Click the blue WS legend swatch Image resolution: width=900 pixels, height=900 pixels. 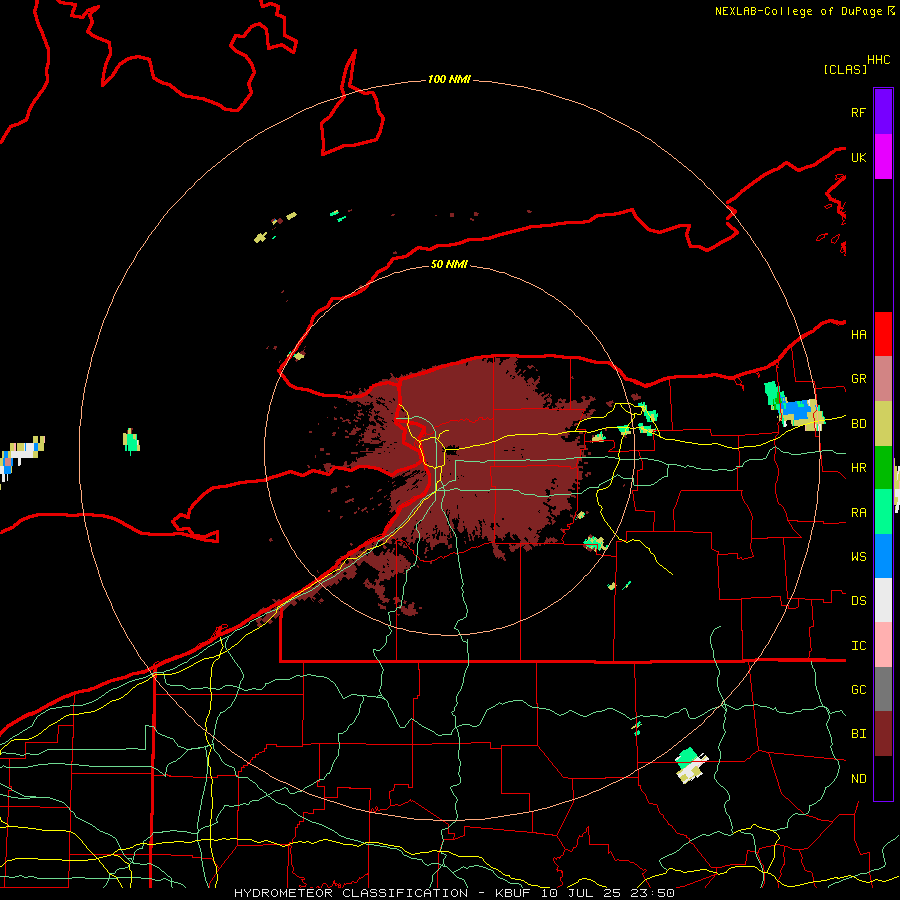pyautogui.click(x=883, y=556)
